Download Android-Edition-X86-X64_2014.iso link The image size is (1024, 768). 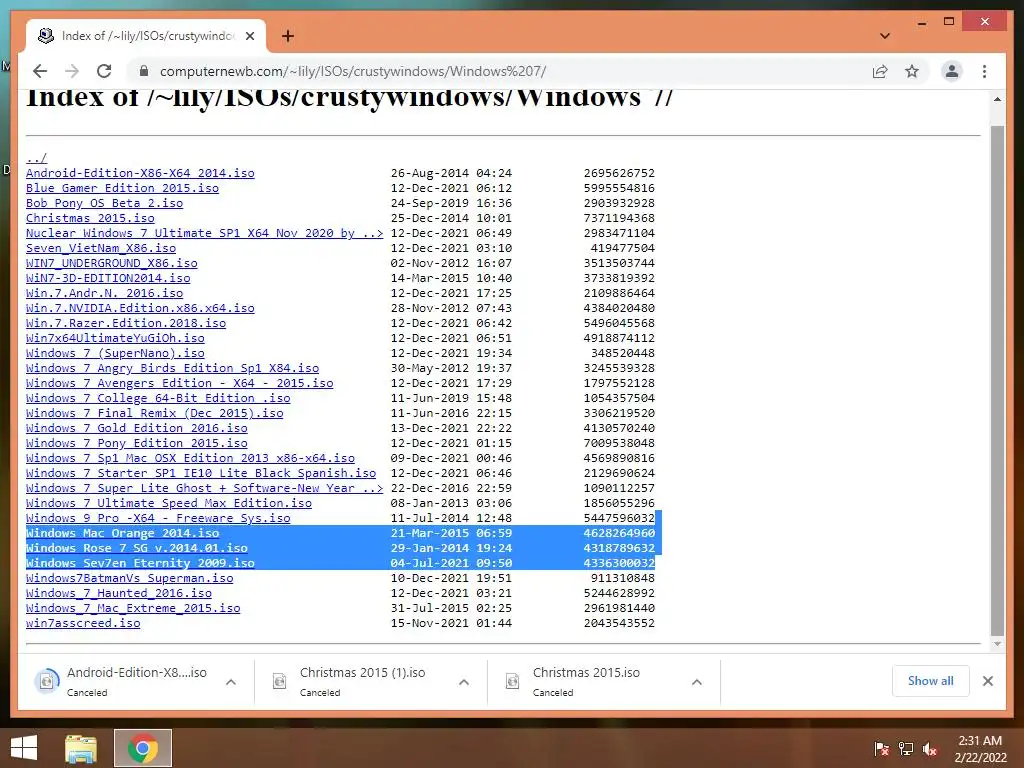coord(140,173)
